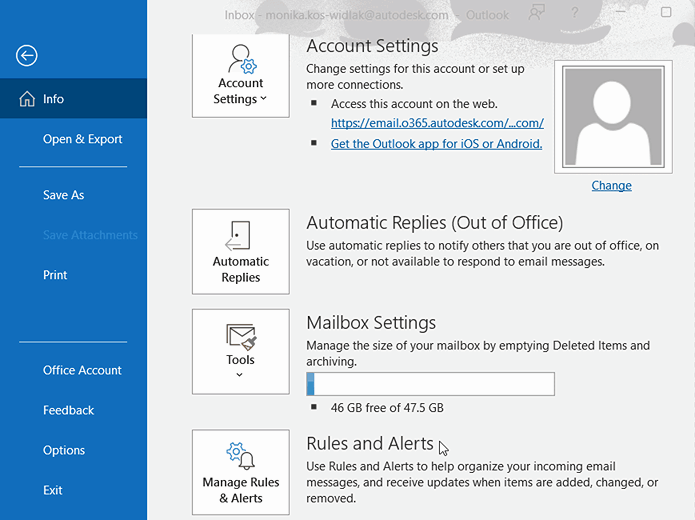
Task: Click the Tools envelope and broom icon
Action: coord(240,336)
